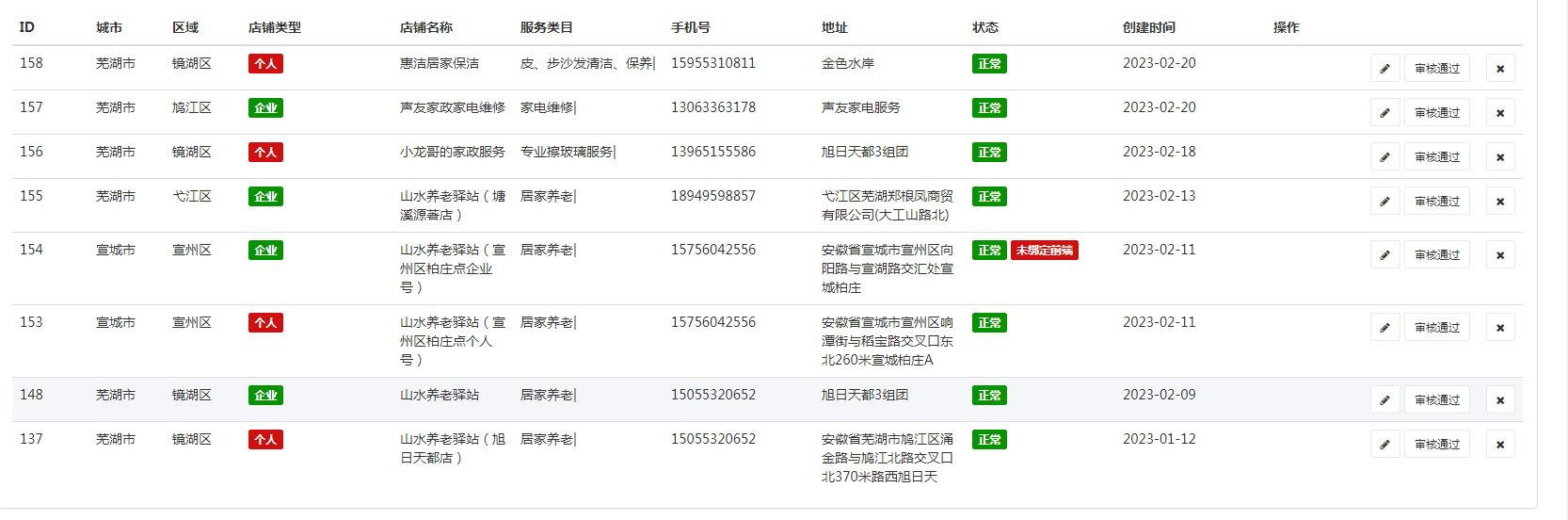
Task: Click phone number 13063363178
Action: (712, 107)
